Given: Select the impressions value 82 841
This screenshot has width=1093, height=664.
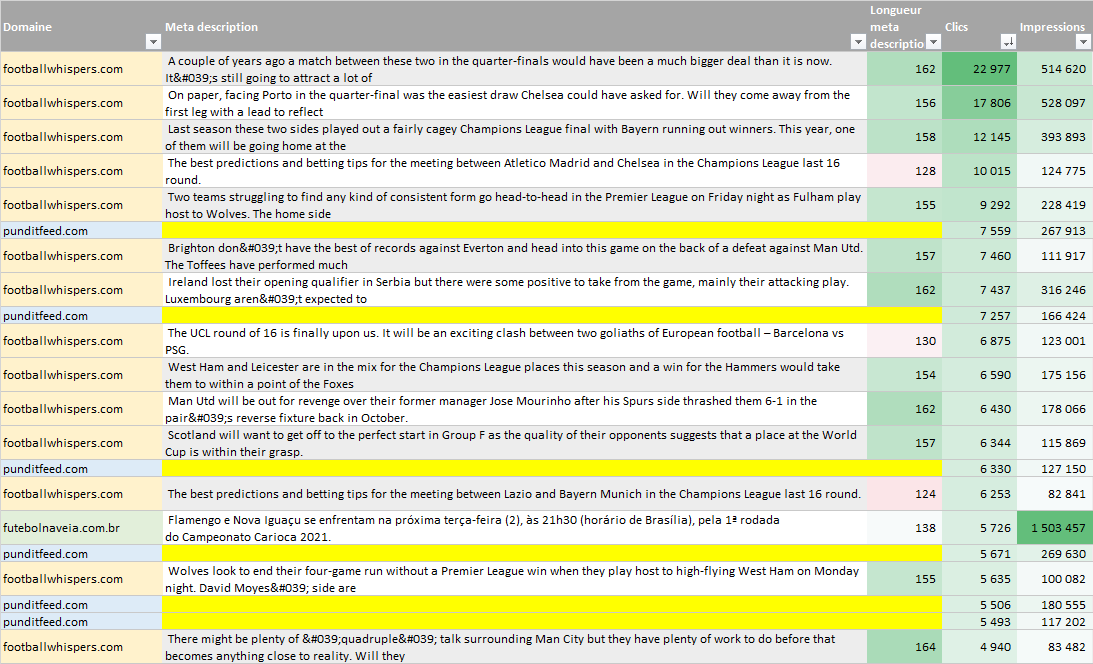Looking at the screenshot, I should [1054, 494].
